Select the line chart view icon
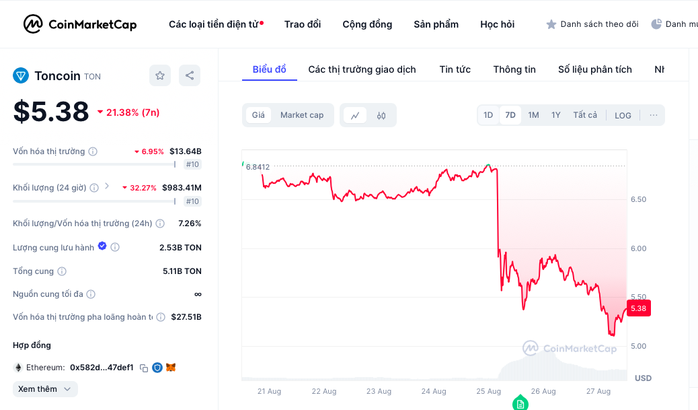Screen dimensions: 698x410 pos(355,115)
